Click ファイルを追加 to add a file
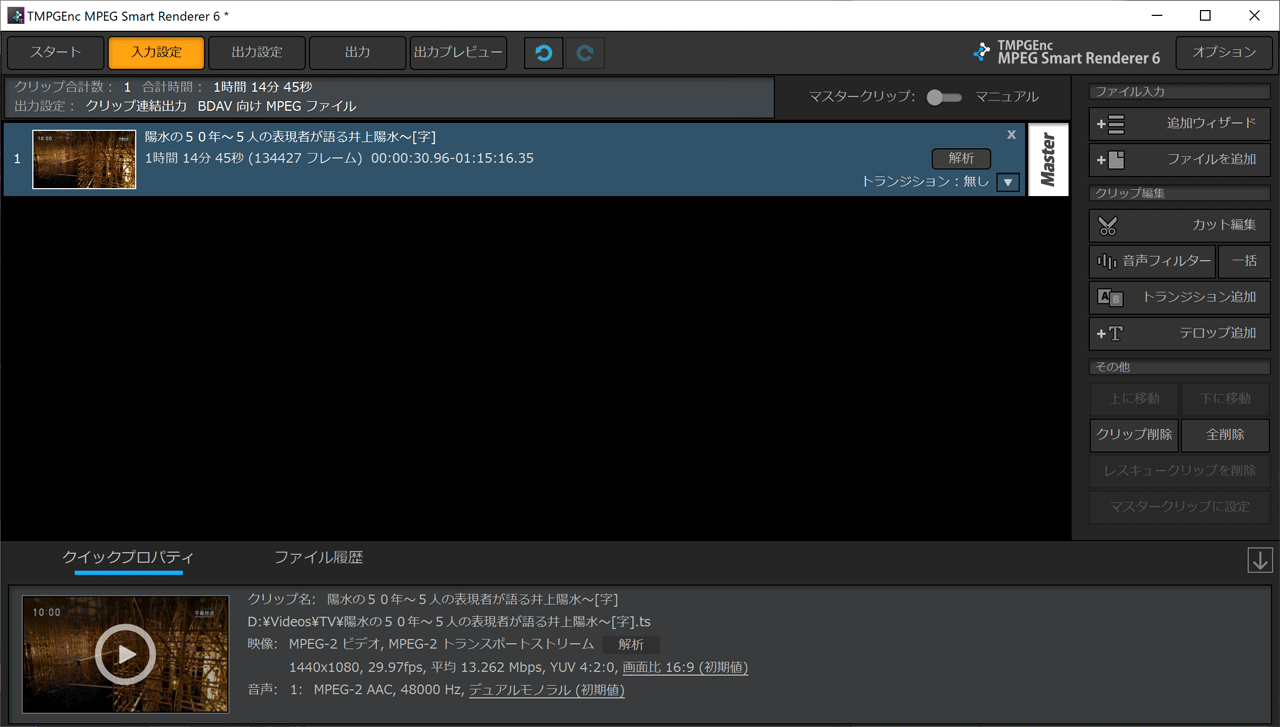The width and height of the screenshot is (1280, 727). click(x=1179, y=159)
